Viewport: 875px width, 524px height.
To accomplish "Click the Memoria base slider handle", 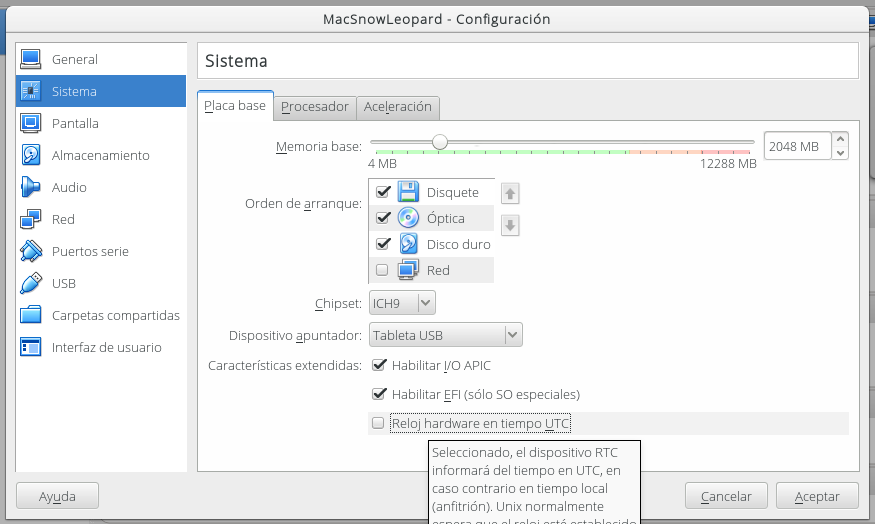I will tap(440, 142).
